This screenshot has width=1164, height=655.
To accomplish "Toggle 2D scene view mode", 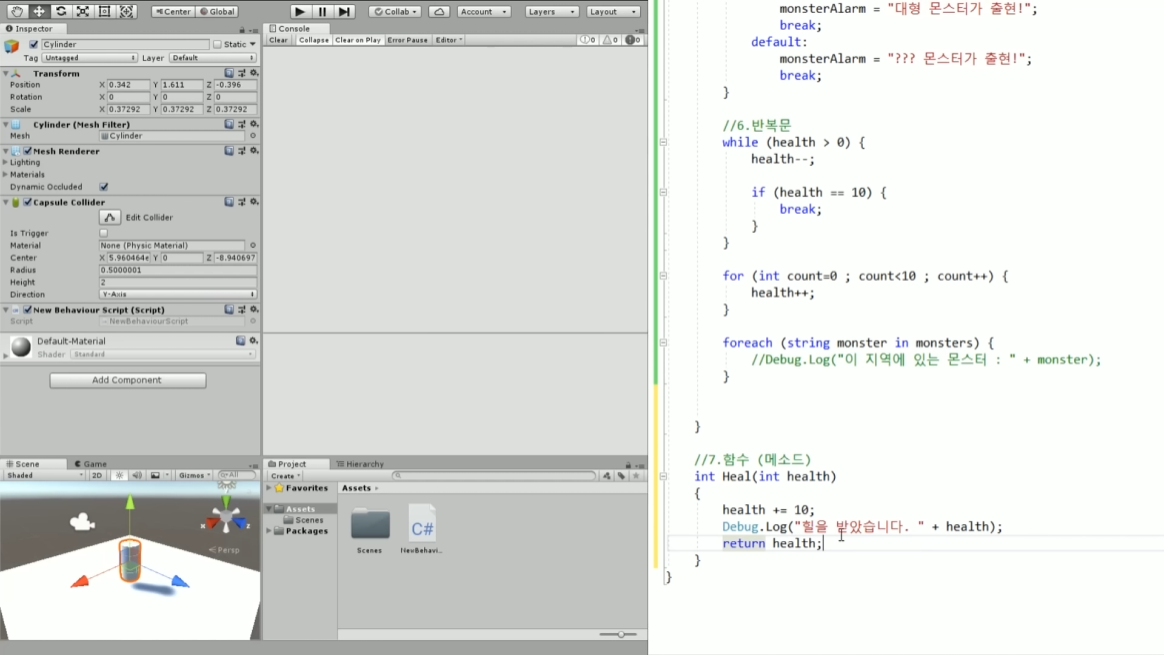I will pos(97,475).
